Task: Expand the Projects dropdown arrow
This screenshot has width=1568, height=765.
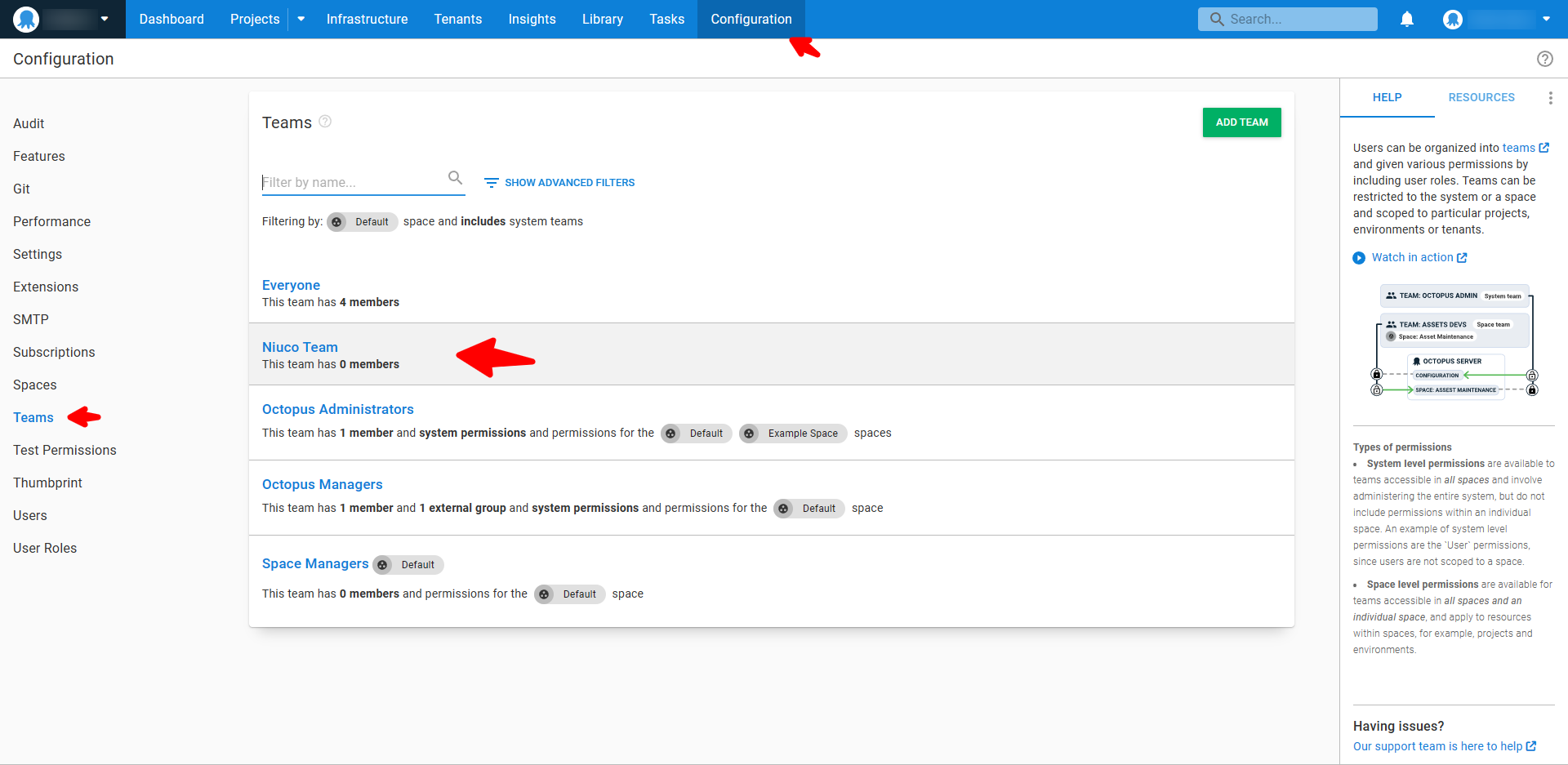Action: click(x=301, y=19)
